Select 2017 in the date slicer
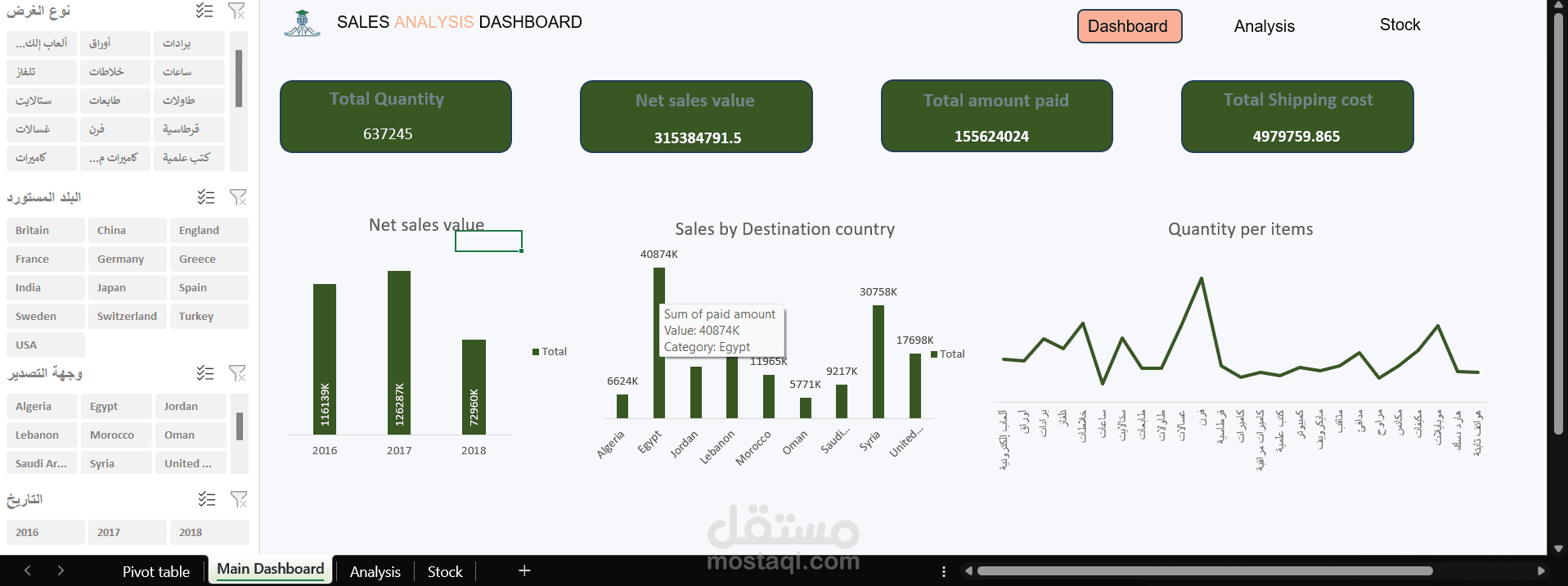1568x586 pixels. click(x=128, y=532)
